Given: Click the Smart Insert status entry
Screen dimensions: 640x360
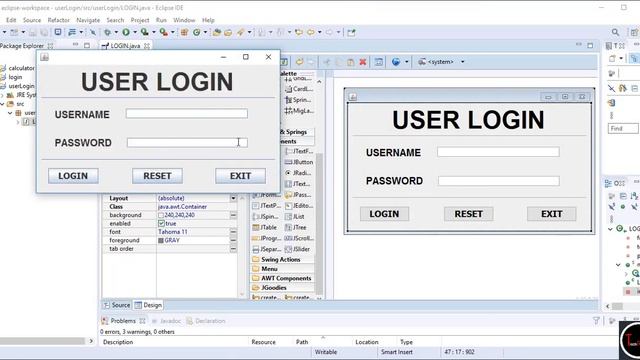Looking at the screenshot, I should [x=397, y=352].
